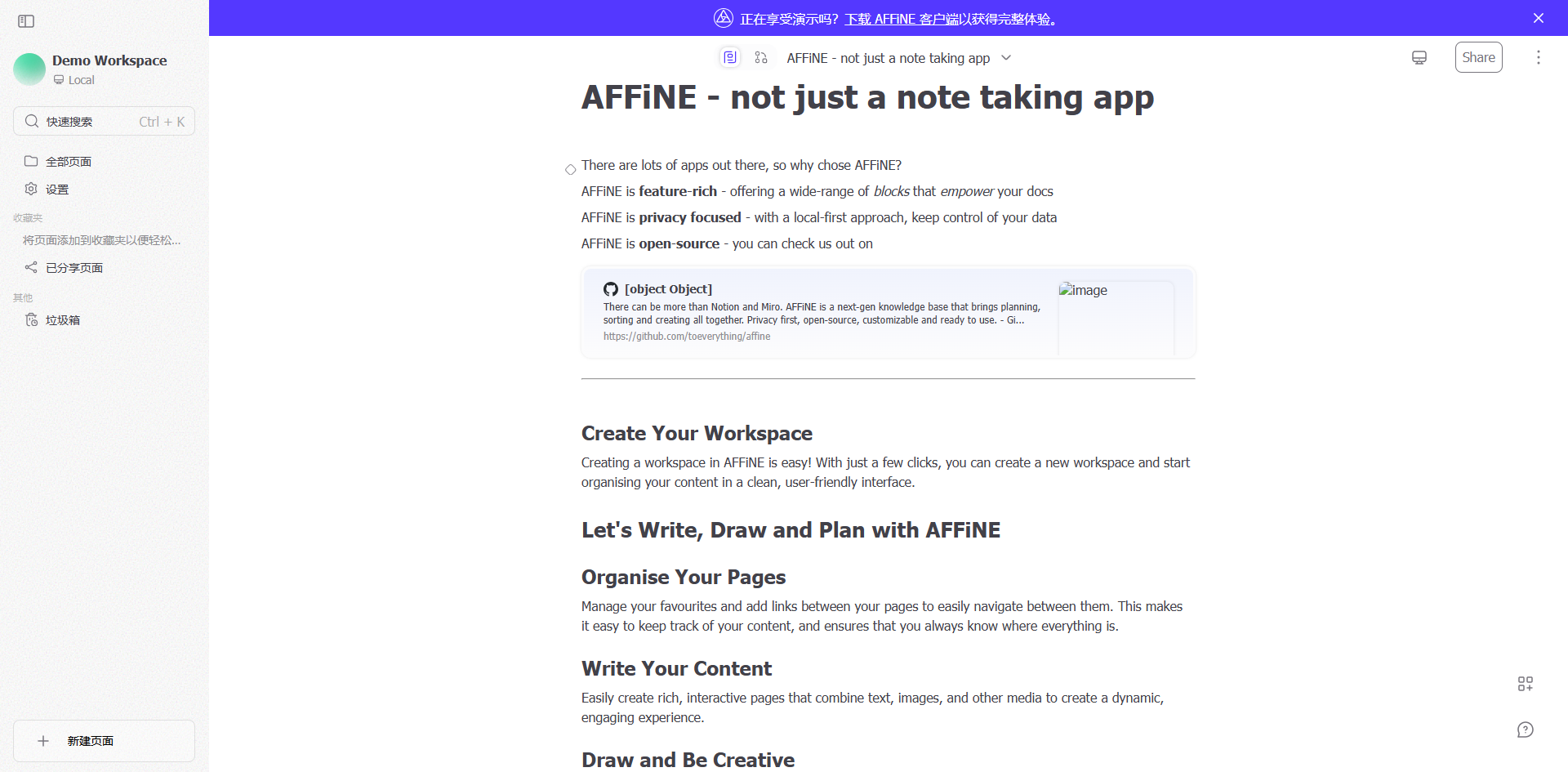
Task: Click the help question mark icon
Action: point(1526,730)
